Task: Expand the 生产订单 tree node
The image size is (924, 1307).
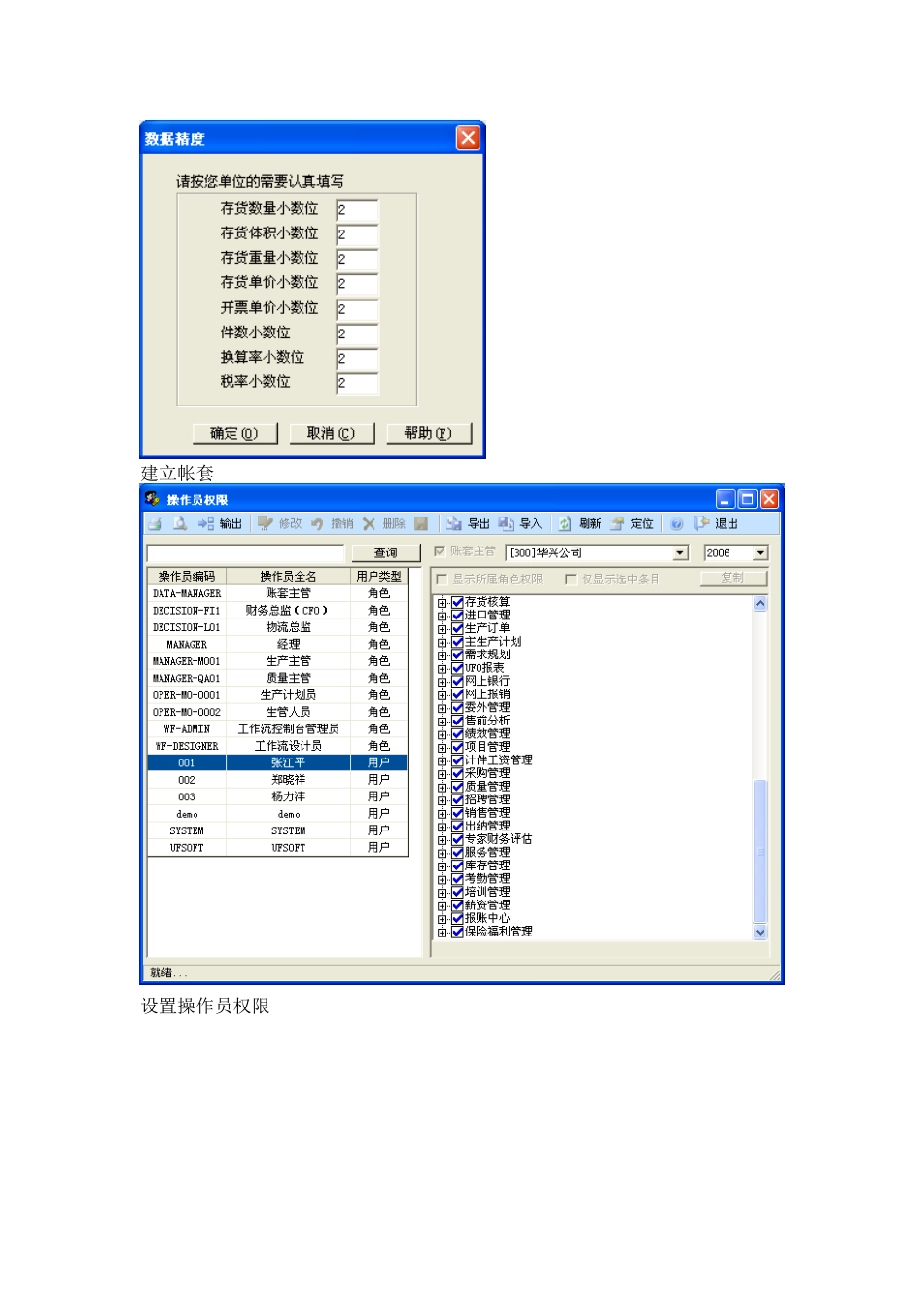Action: (x=443, y=629)
